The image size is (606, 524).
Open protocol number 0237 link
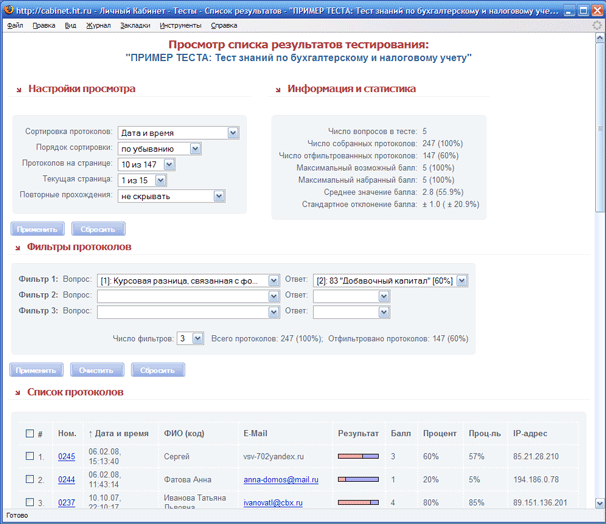click(66, 502)
